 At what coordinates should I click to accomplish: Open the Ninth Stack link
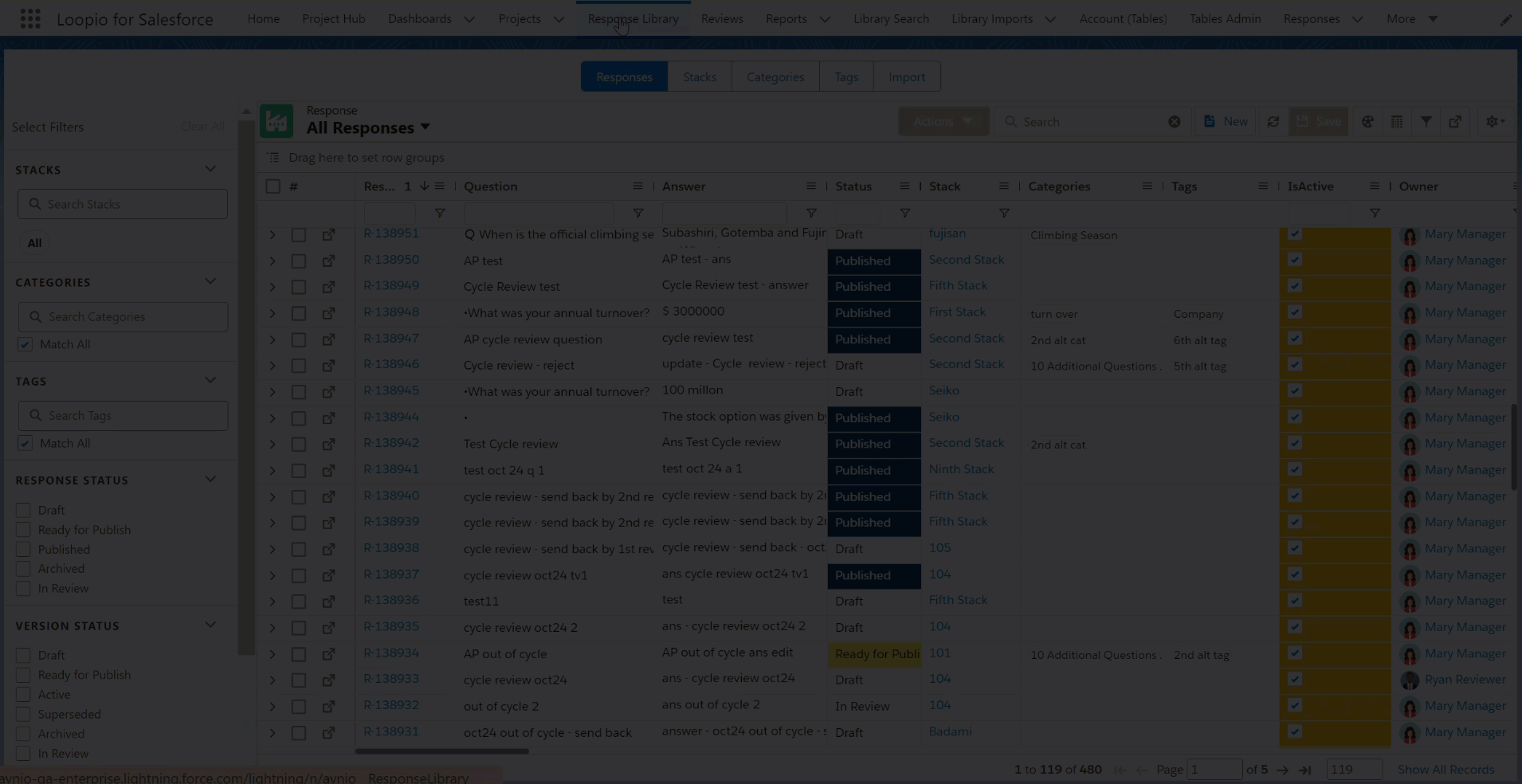(961, 469)
